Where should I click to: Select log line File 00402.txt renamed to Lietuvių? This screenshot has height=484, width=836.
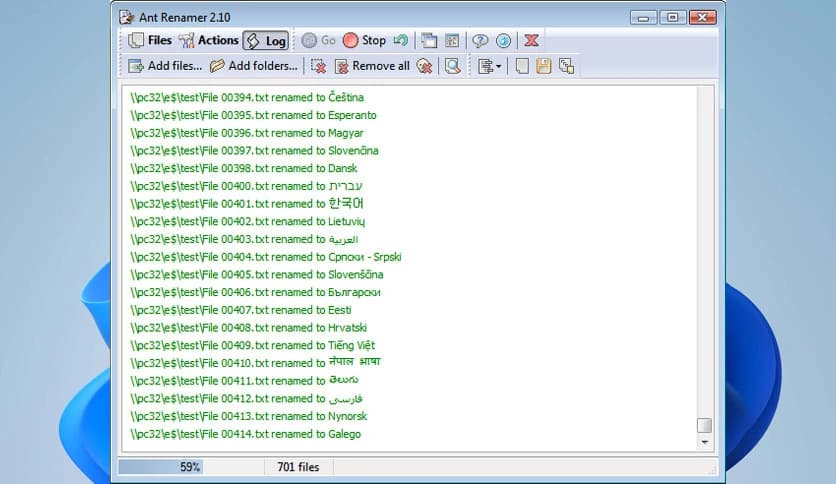[247, 221]
